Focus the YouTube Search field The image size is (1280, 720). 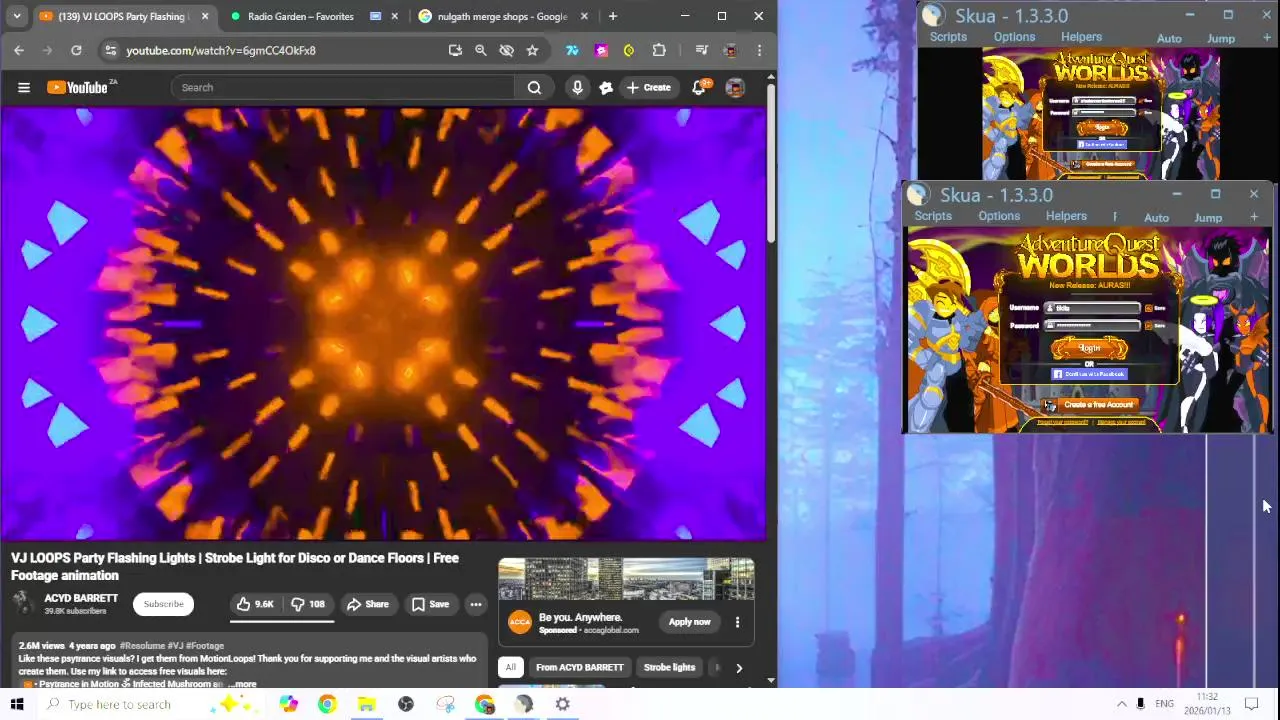343,87
